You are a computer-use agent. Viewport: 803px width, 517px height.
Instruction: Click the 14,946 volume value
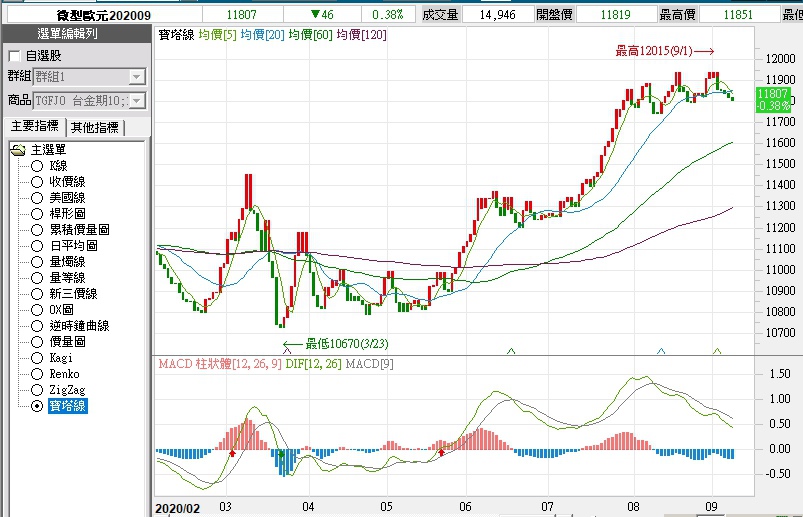point(498,14)
